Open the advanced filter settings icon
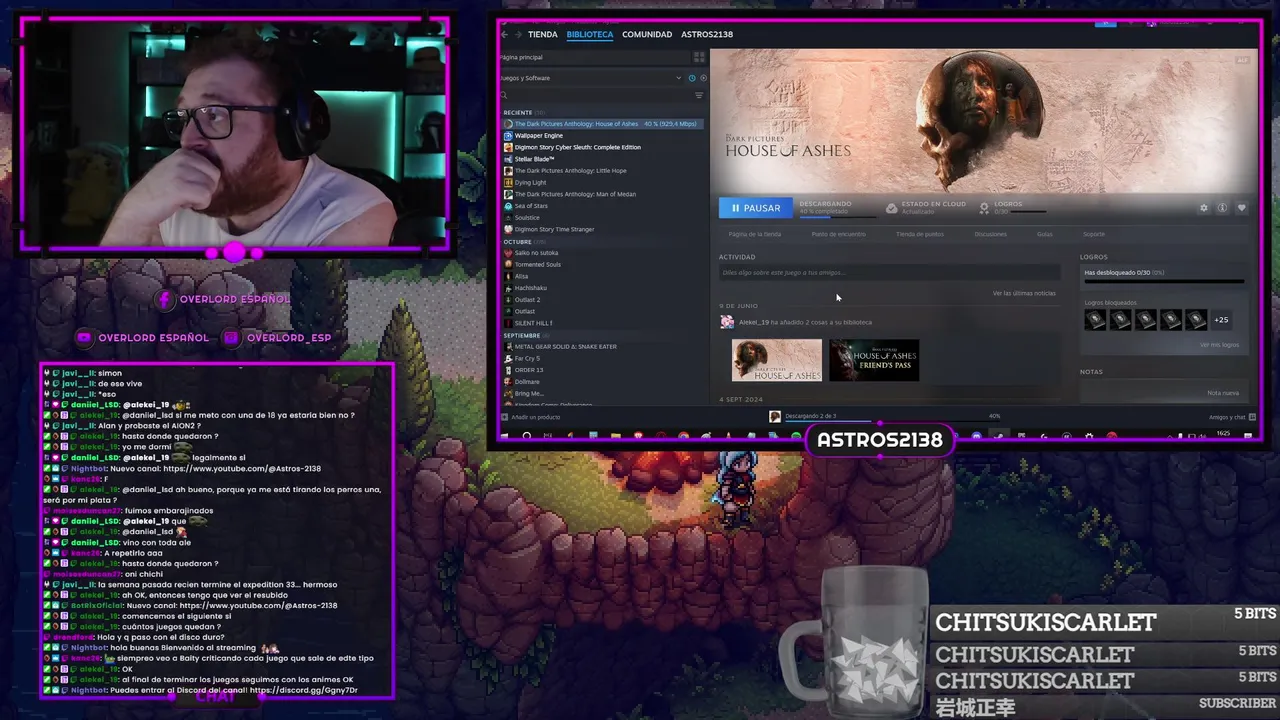Screen dimensions: 1280x720 click(700, 95)
